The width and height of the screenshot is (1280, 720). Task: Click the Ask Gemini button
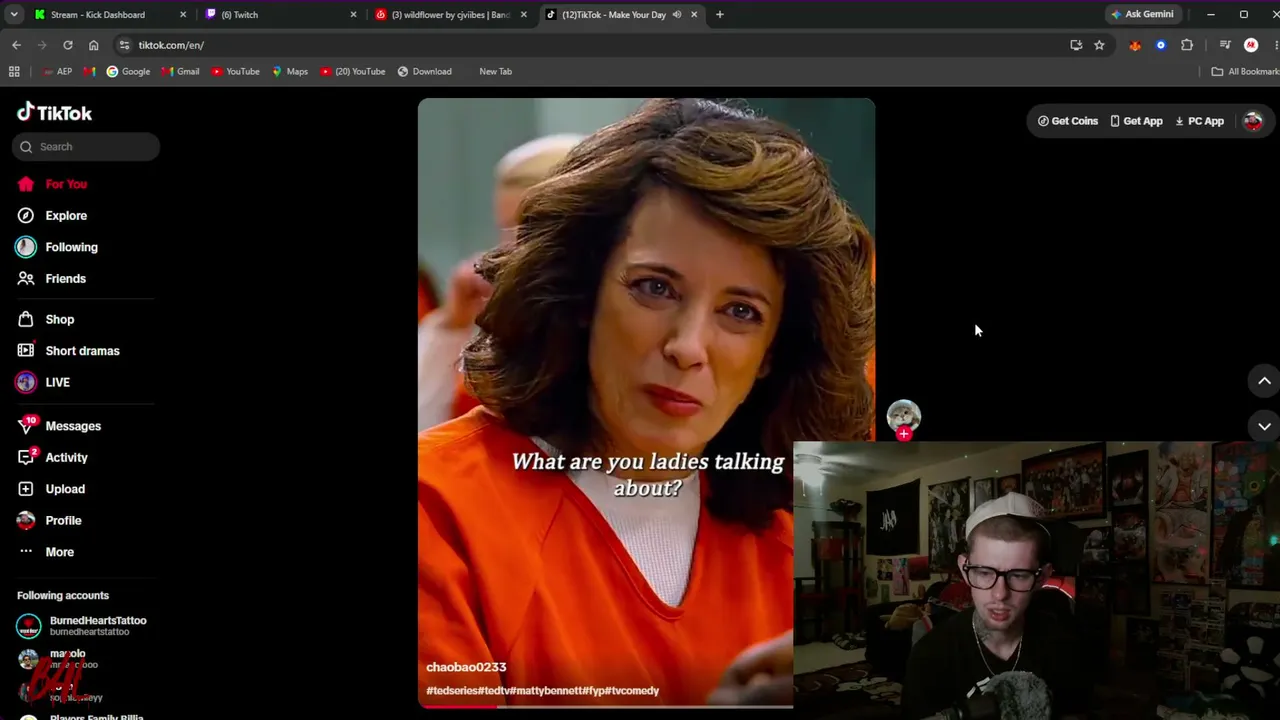pos(1142,15)
